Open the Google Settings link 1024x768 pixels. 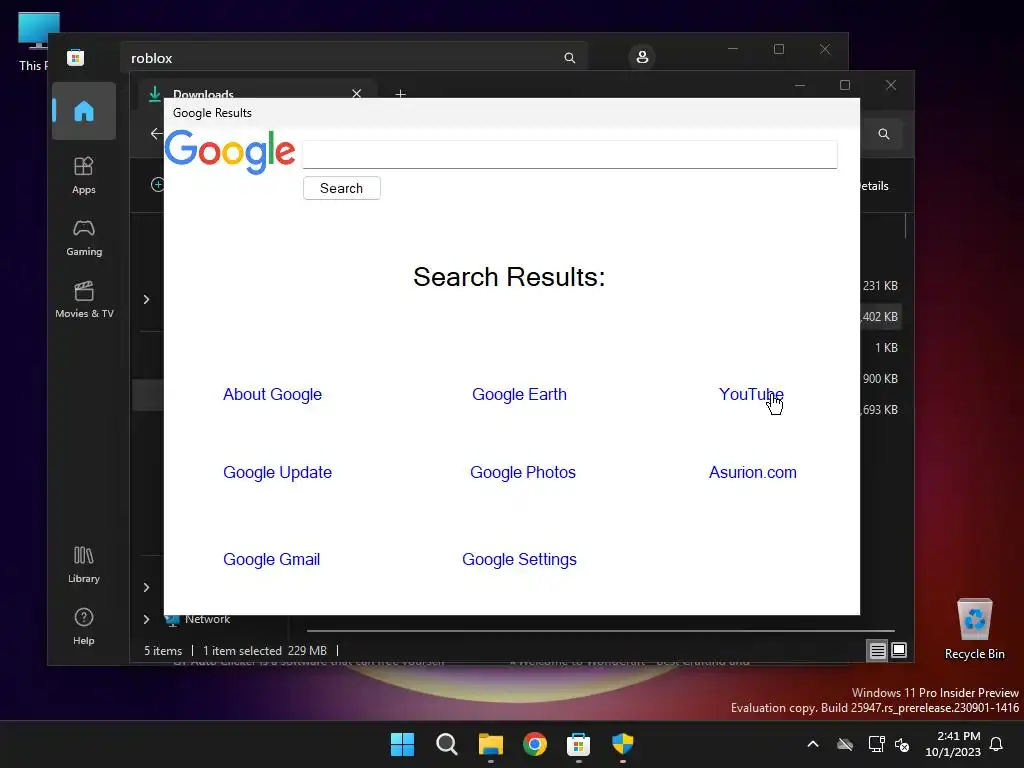tap(519, 560)
